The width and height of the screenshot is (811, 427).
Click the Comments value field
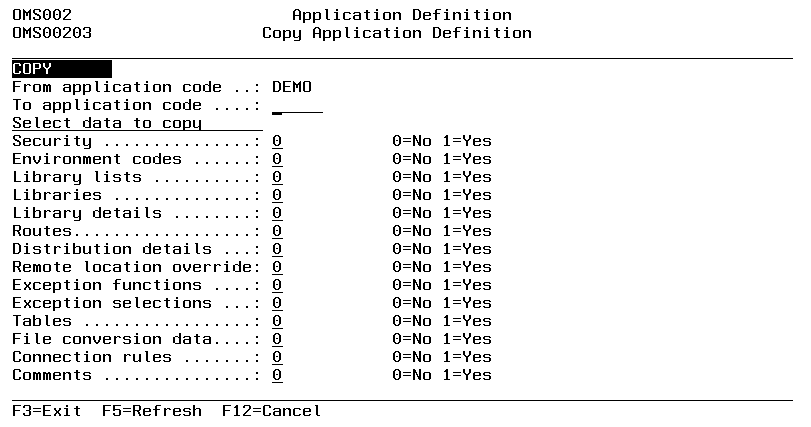[277, 375]
